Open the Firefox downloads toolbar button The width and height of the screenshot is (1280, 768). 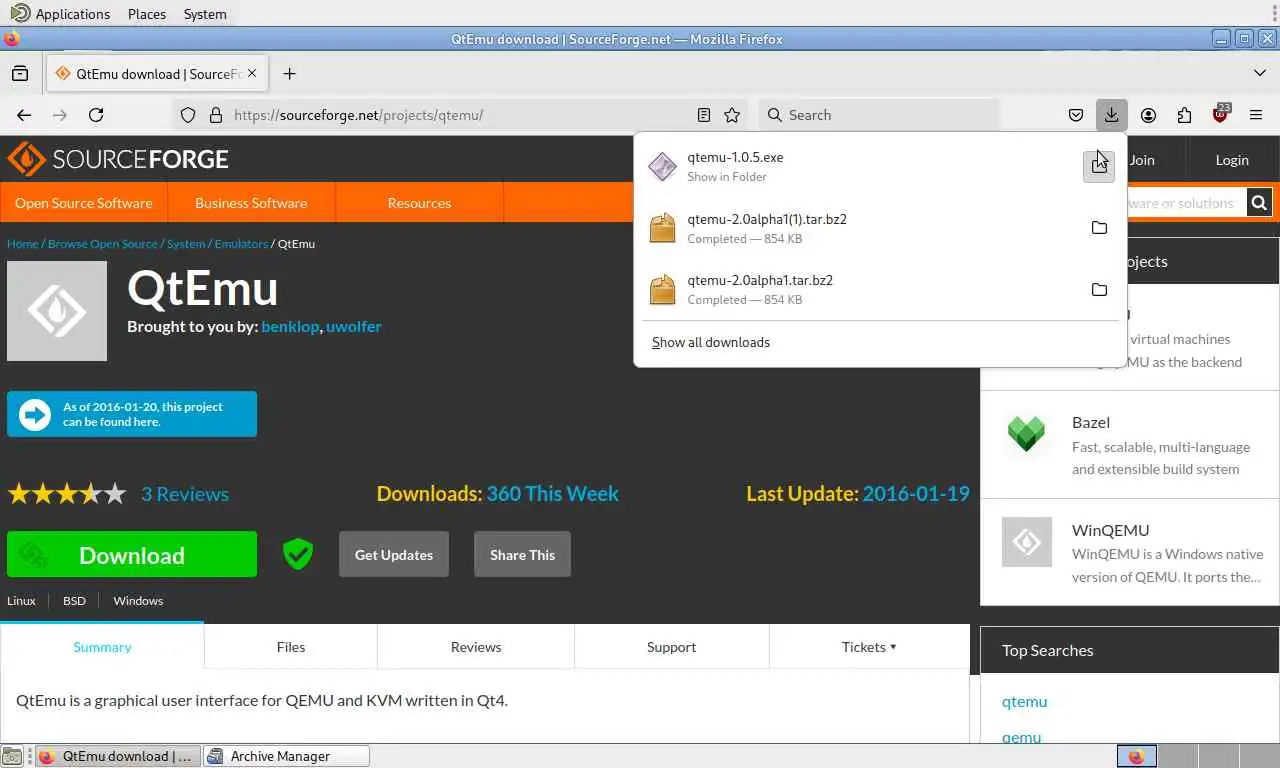click(x=1111, y=115)
